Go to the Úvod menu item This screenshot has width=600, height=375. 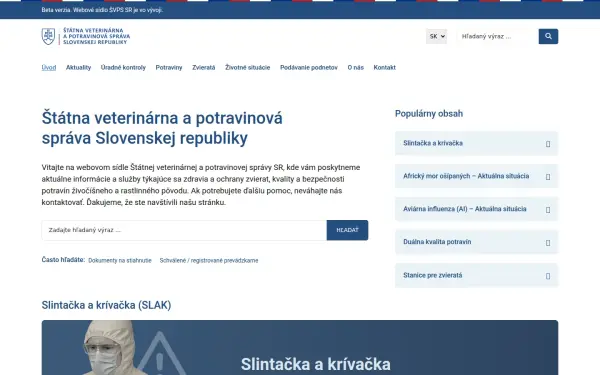point(49,67)
